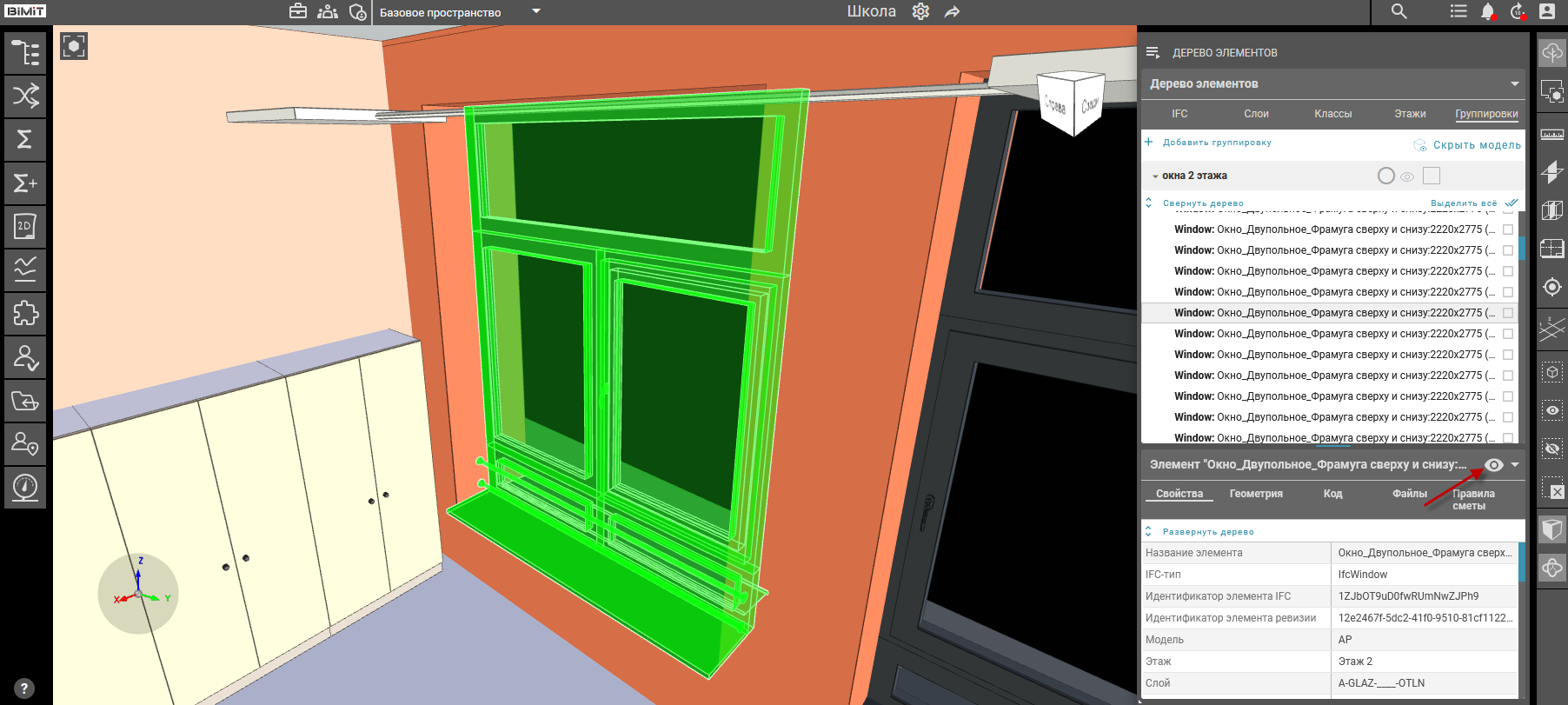
Task: Collapse the окна 2 этажа group
Action: [x=1155, y=176]
